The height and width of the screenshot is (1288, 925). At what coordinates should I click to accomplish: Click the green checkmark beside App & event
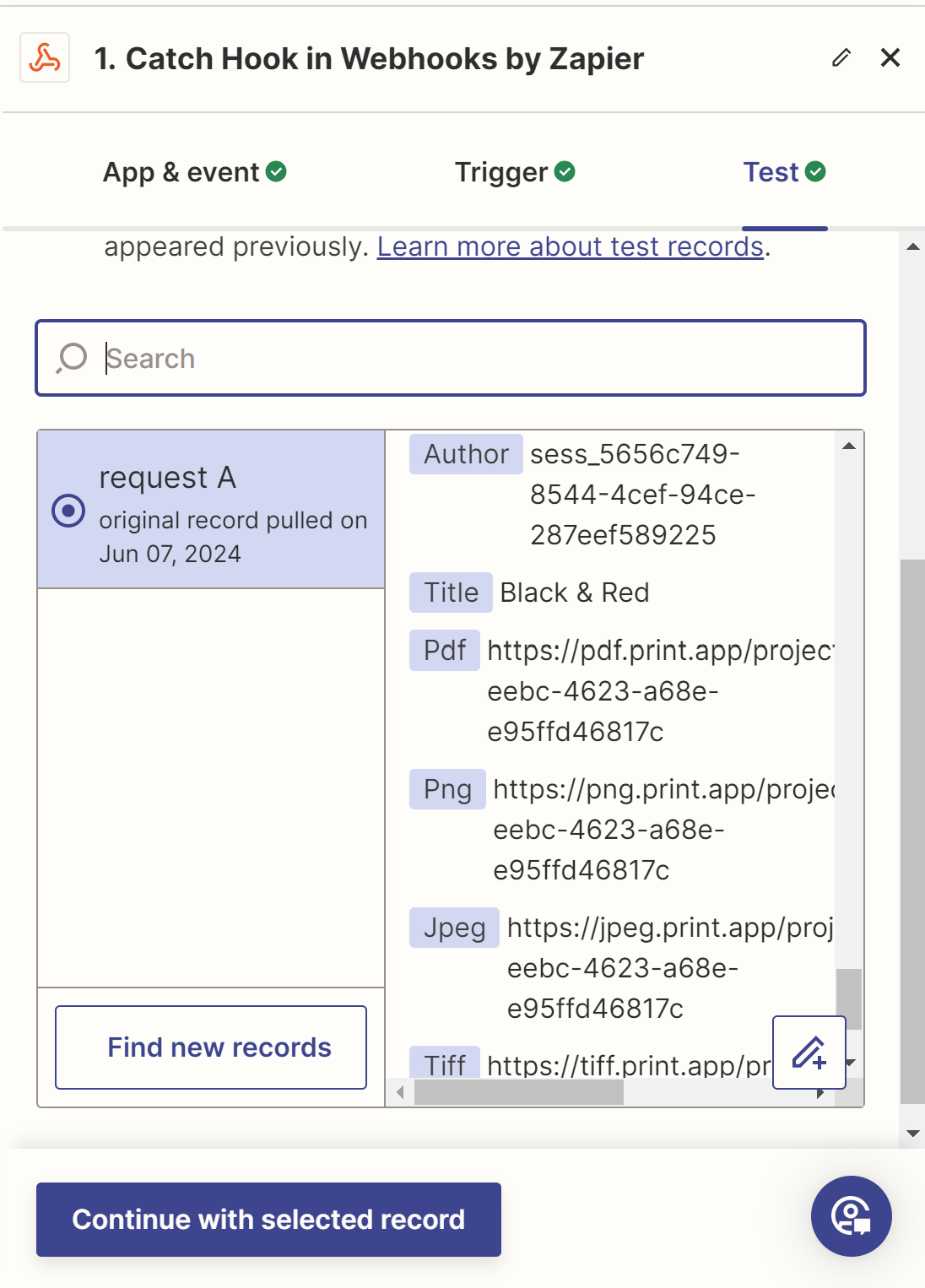coord(276,172)
